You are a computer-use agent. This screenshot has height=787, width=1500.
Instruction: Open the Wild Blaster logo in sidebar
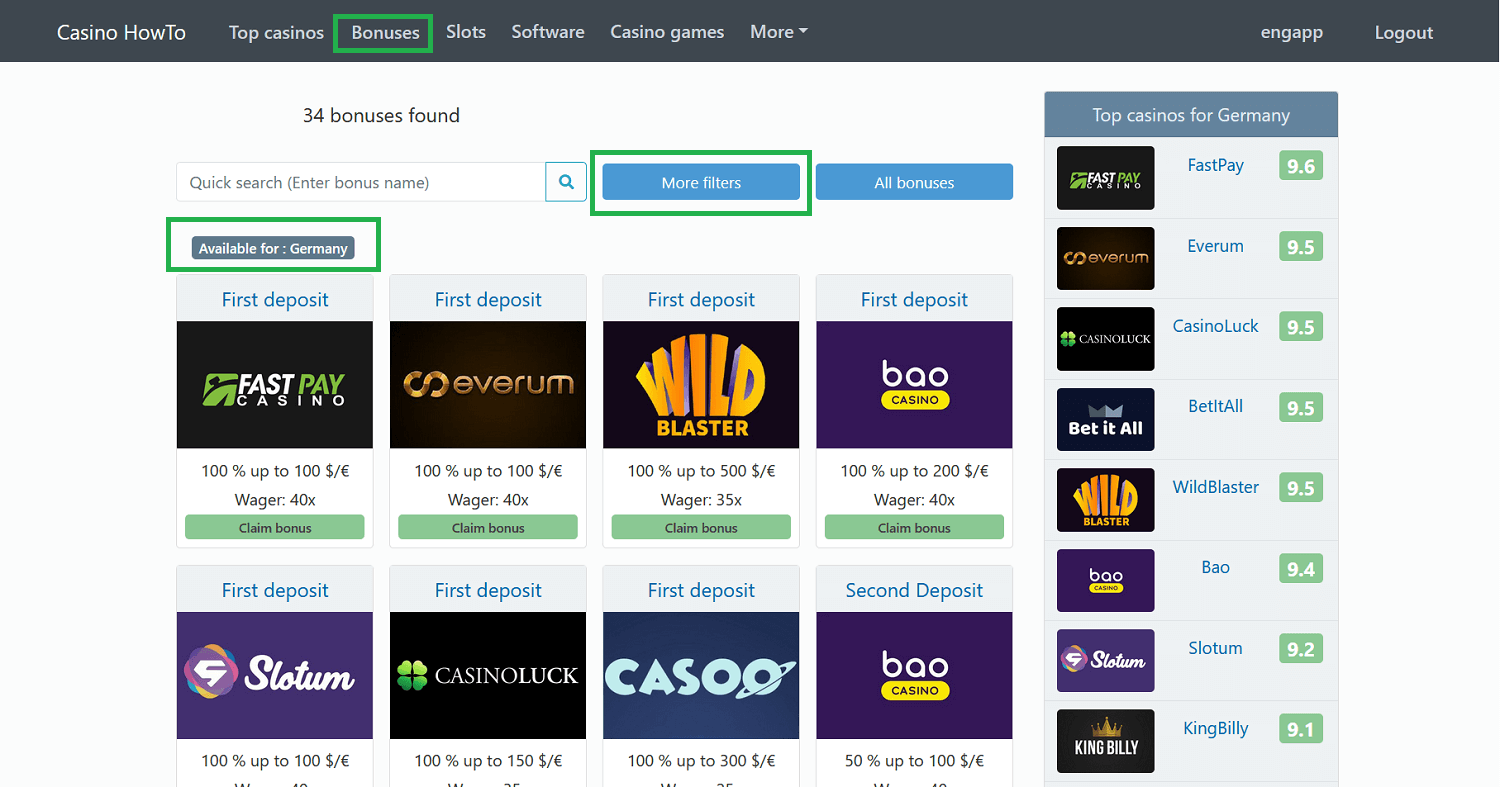click(x=1105, y=500)
